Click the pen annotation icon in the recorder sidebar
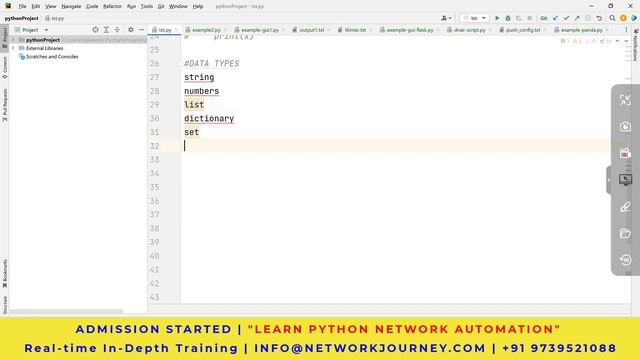 625,207
